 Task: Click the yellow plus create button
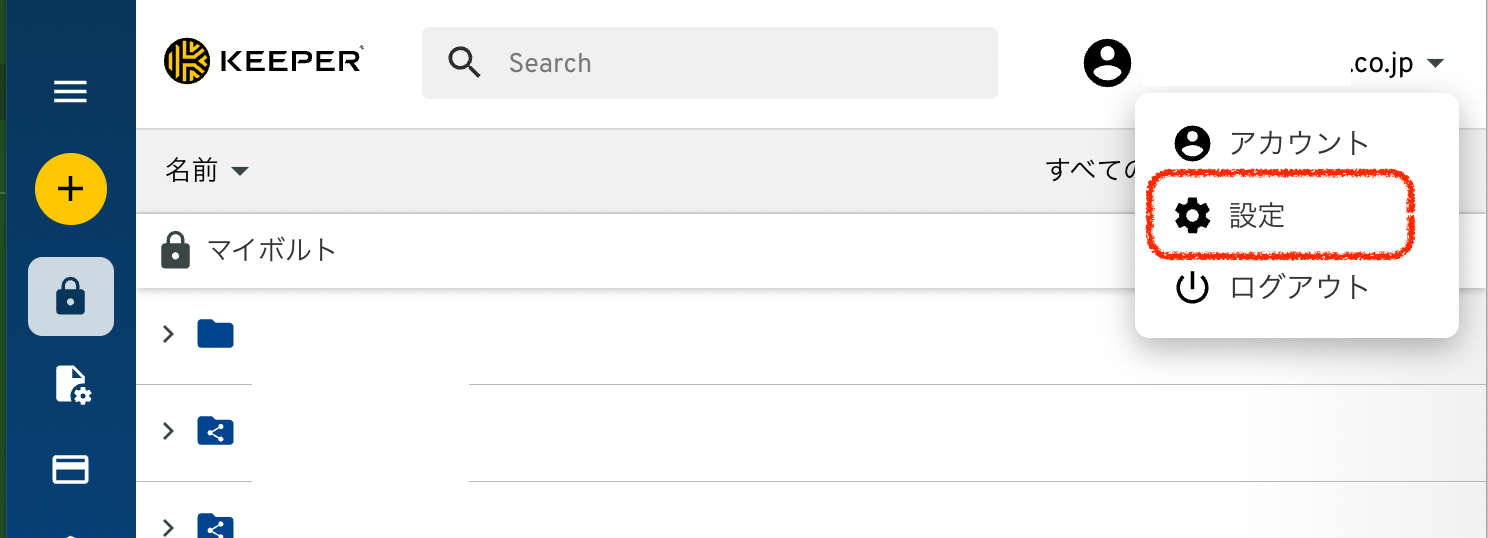click(x=71, y=189)
